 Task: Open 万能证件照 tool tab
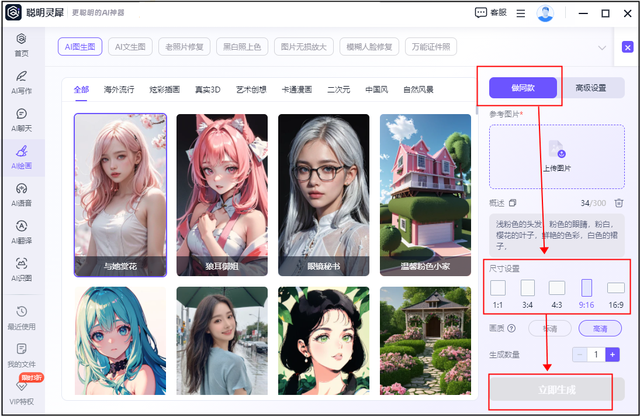click(431, 47)
